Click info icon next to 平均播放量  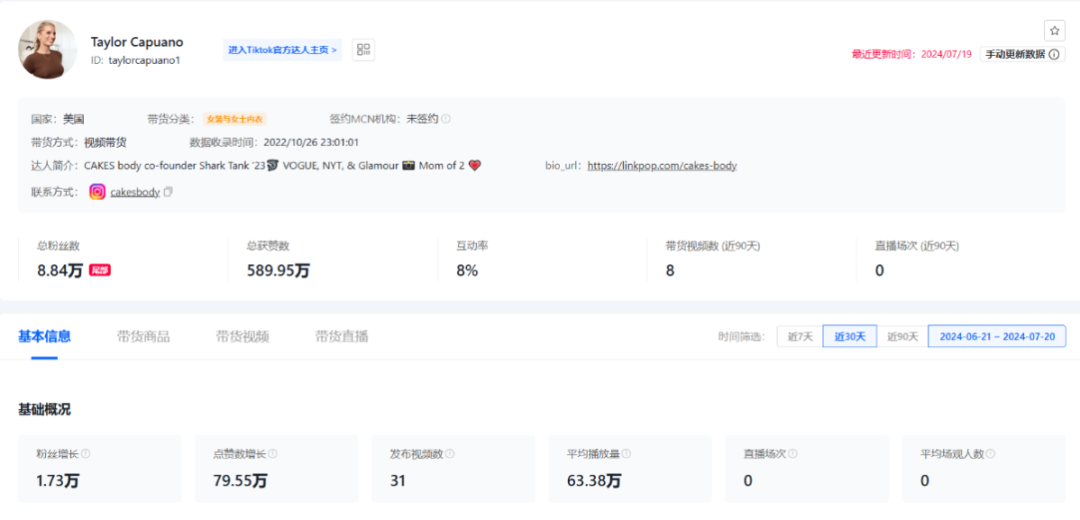pyautogui.click(x=627, y=454)
